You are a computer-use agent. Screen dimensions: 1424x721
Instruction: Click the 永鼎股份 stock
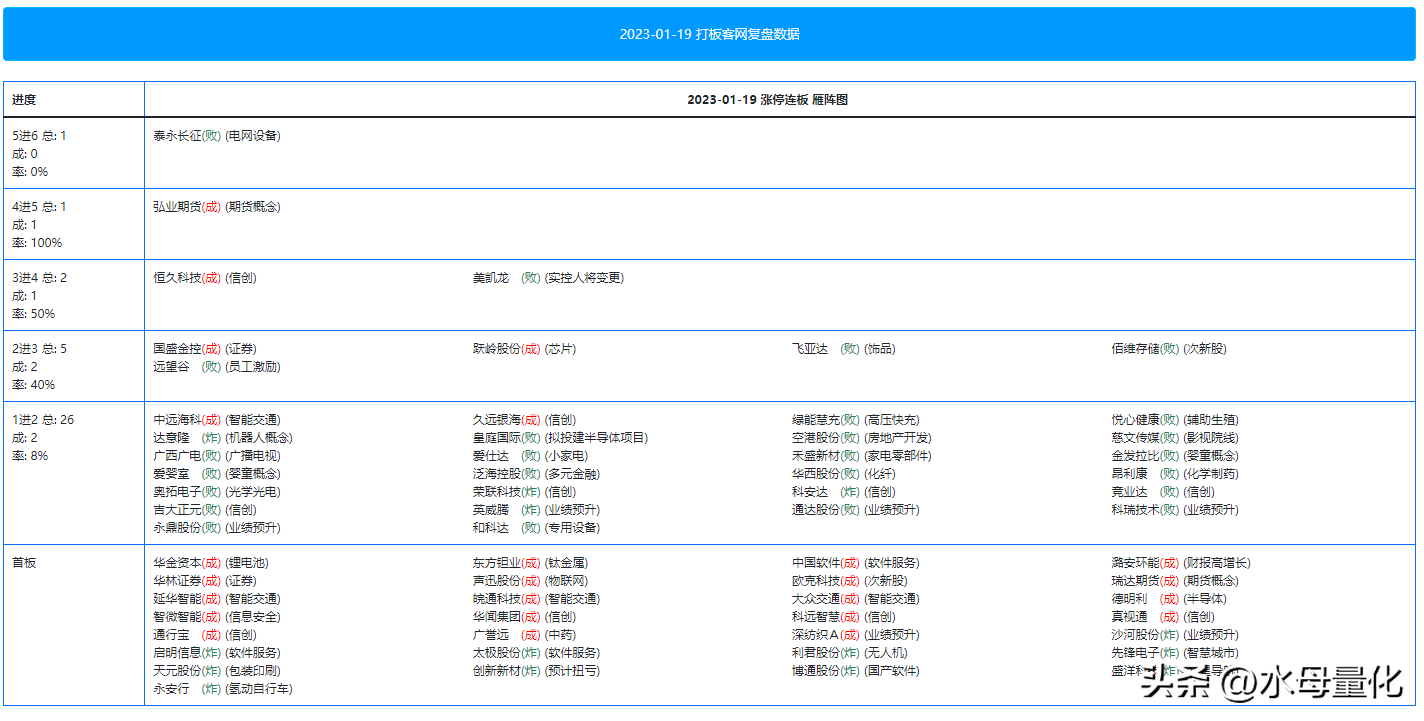point(177,528)
